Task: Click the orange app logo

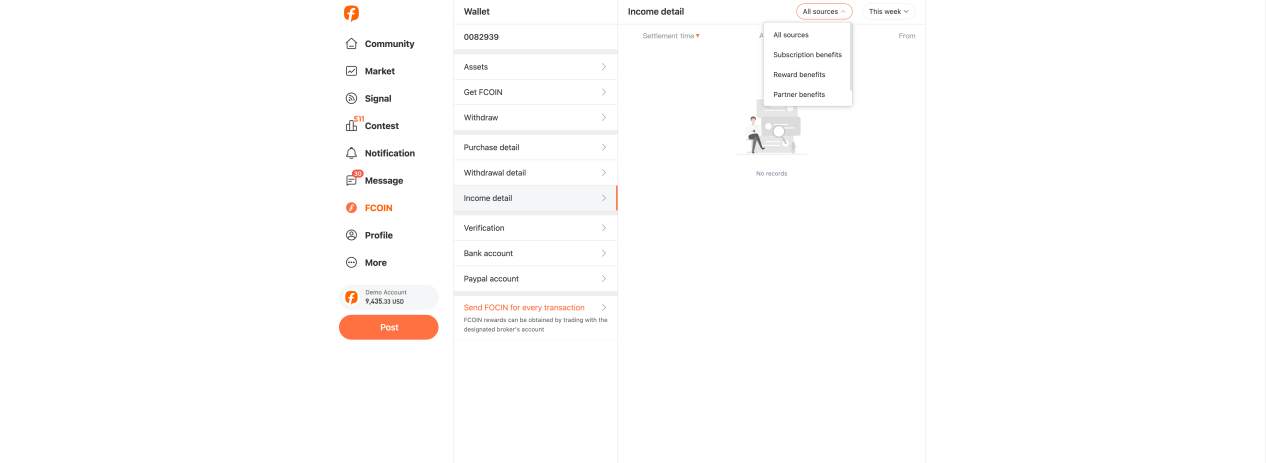Action: [351, 13]
